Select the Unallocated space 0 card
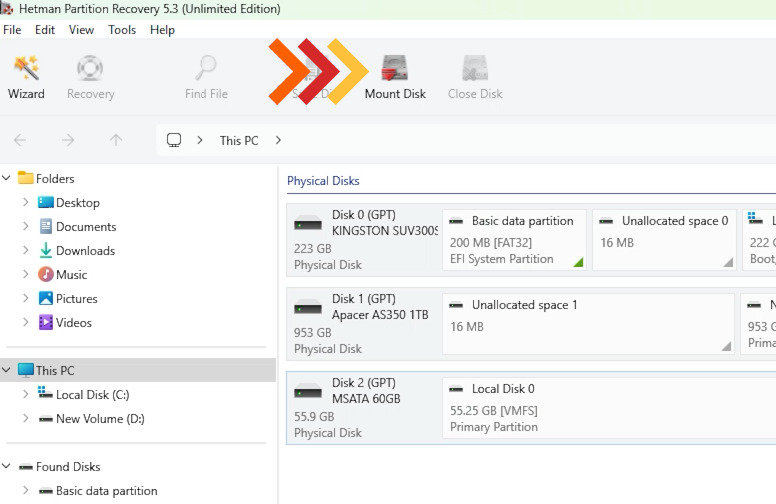The image size is (776, 504). 664,240
